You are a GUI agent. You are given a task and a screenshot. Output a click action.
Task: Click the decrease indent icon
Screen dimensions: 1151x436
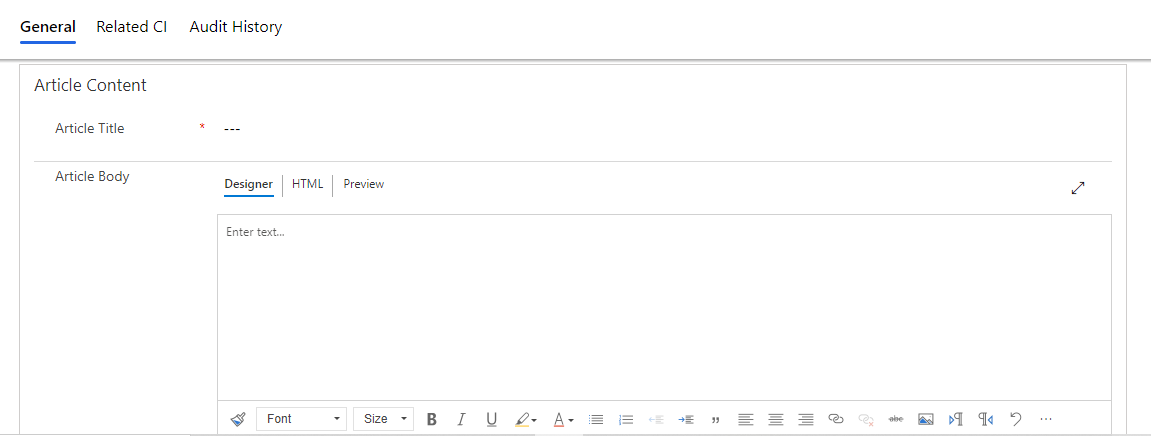point(656,419)
